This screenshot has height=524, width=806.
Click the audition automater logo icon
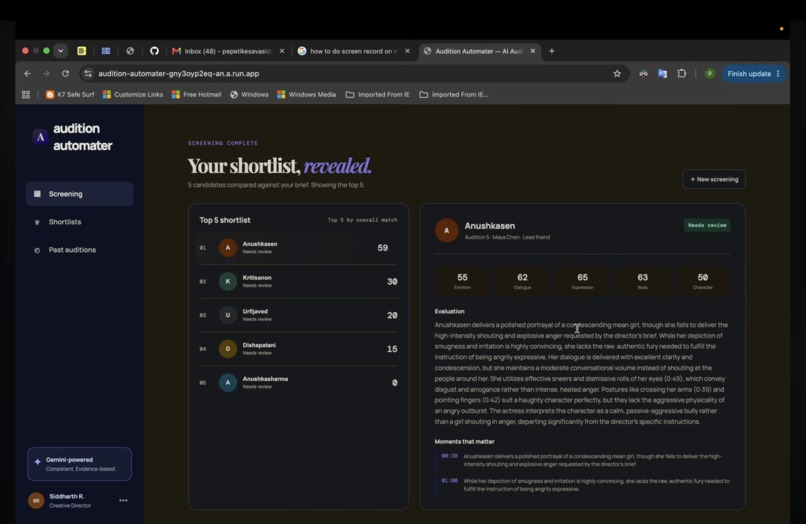click(40, 137)
